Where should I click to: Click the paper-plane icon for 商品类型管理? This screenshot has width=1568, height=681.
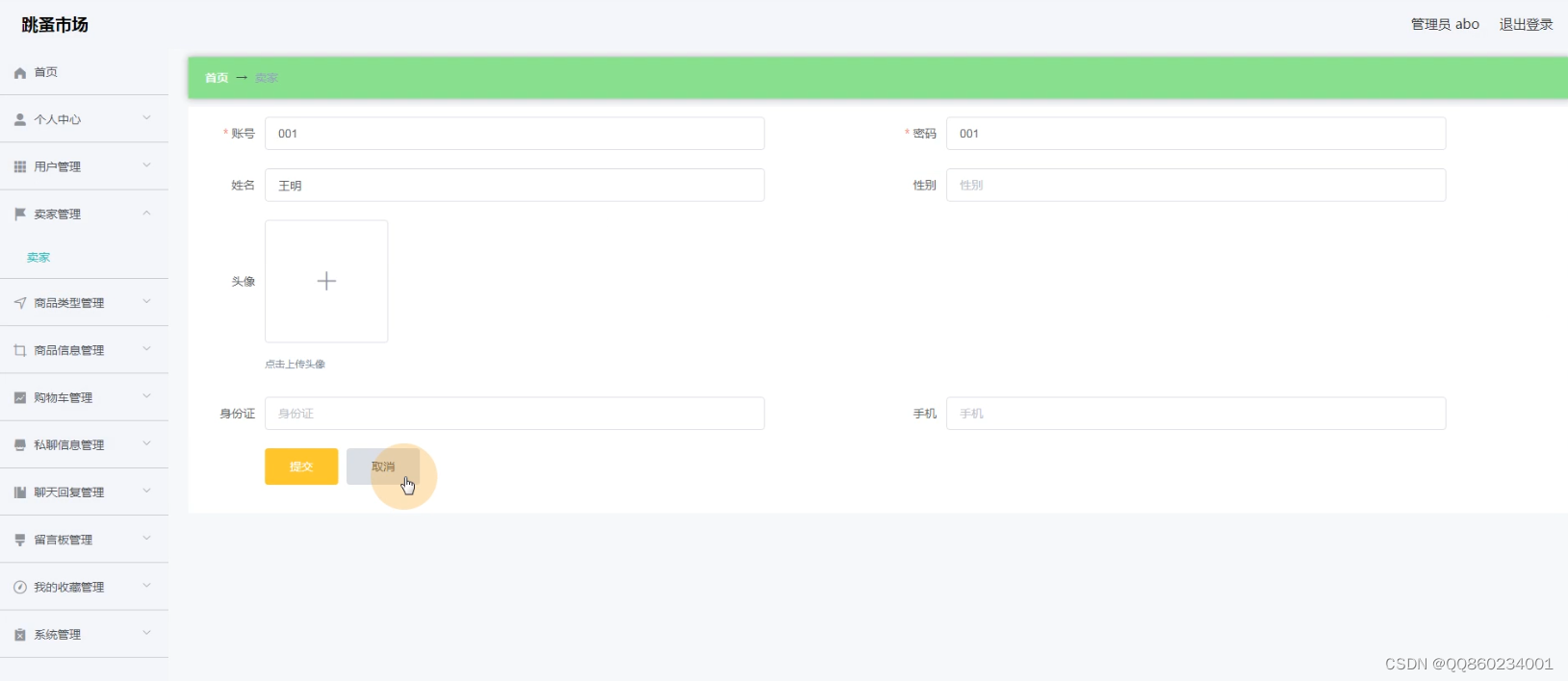pos(20,303)
